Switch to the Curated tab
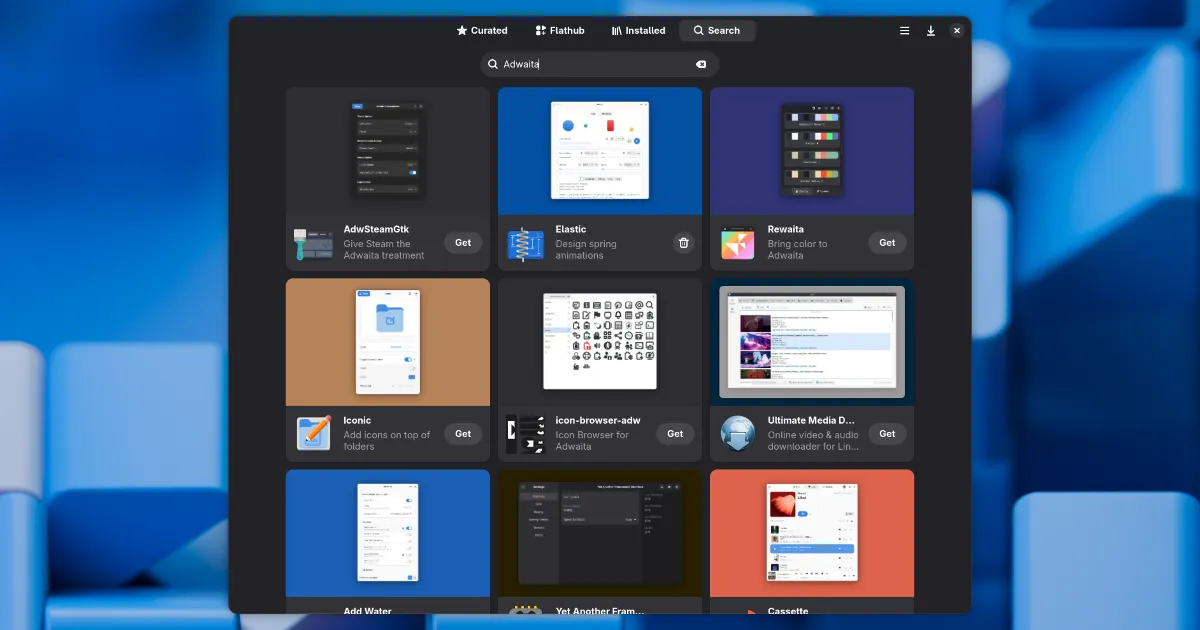1200x630 pixels. click(x=482, y=31)
